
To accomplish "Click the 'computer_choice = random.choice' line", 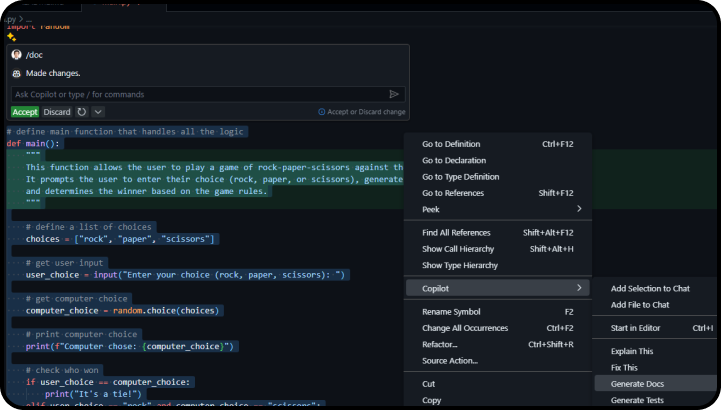I will [122, 311].
